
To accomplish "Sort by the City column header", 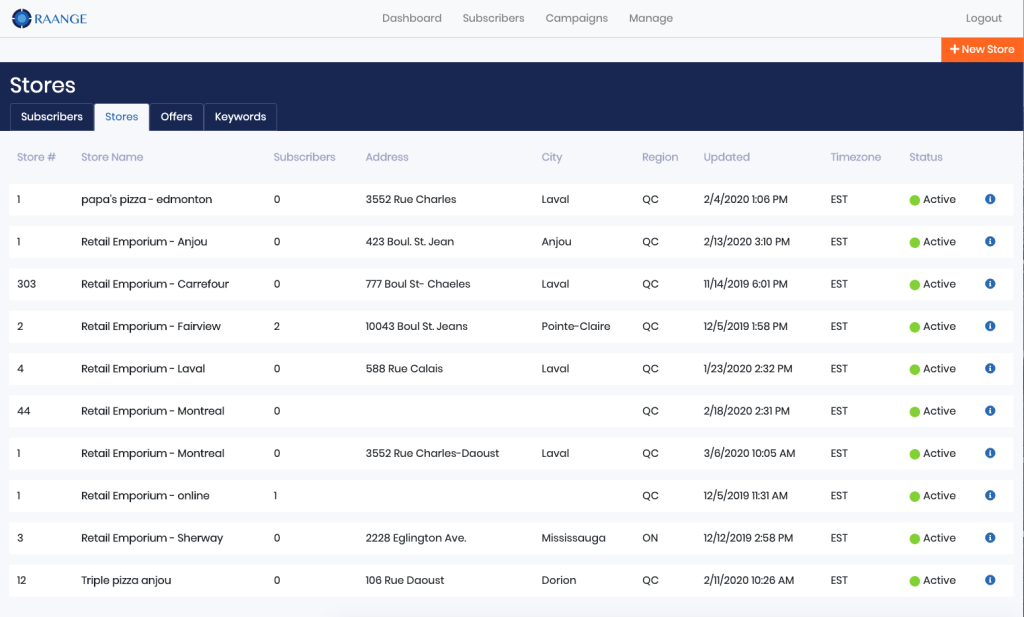I will click(551, 157).
